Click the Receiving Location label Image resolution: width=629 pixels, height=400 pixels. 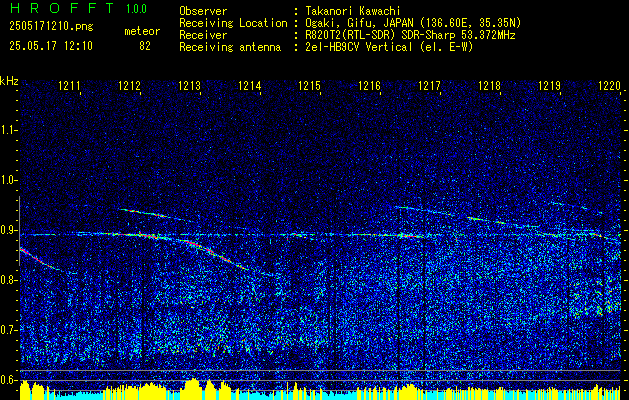pyautogui.click(x=233, y=23)
